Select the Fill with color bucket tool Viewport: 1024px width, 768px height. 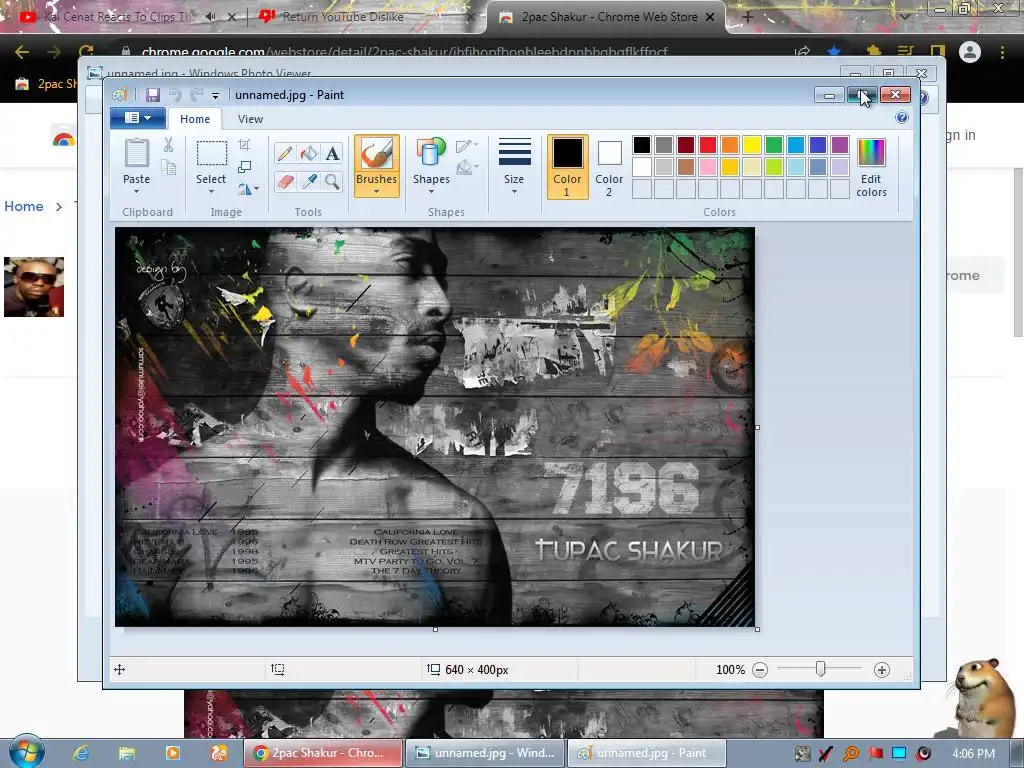[x=309, y=153]
